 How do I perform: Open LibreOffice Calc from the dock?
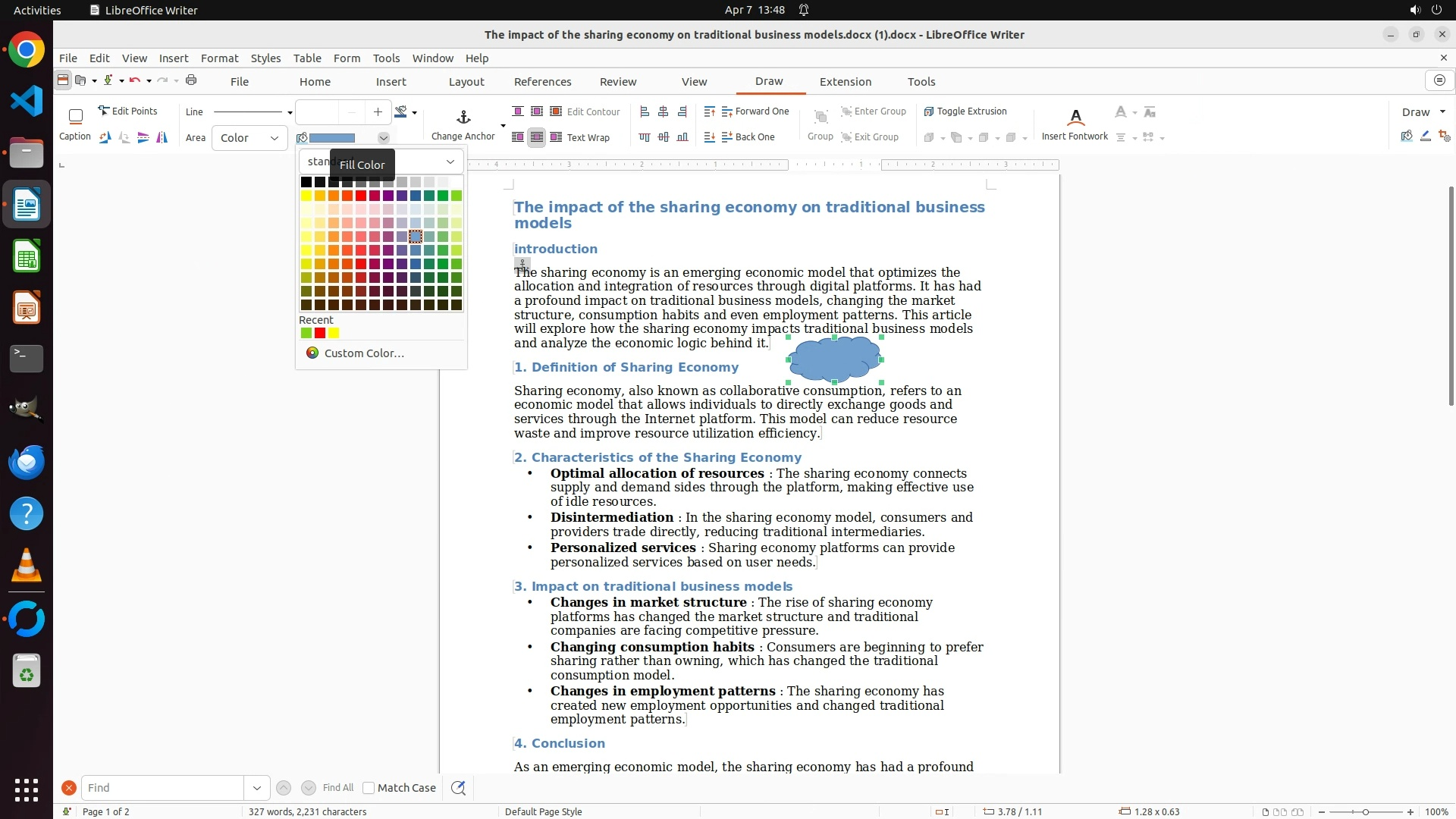[27, 256]
